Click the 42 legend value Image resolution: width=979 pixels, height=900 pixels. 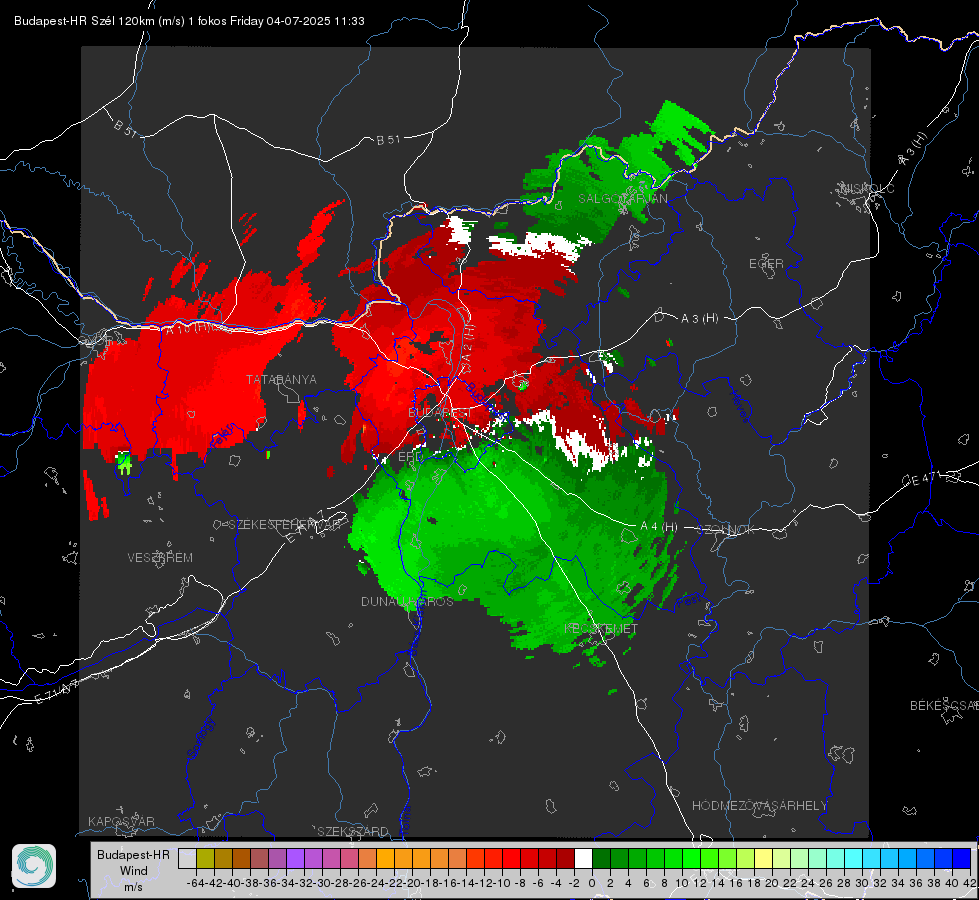(x=969, y=883)
